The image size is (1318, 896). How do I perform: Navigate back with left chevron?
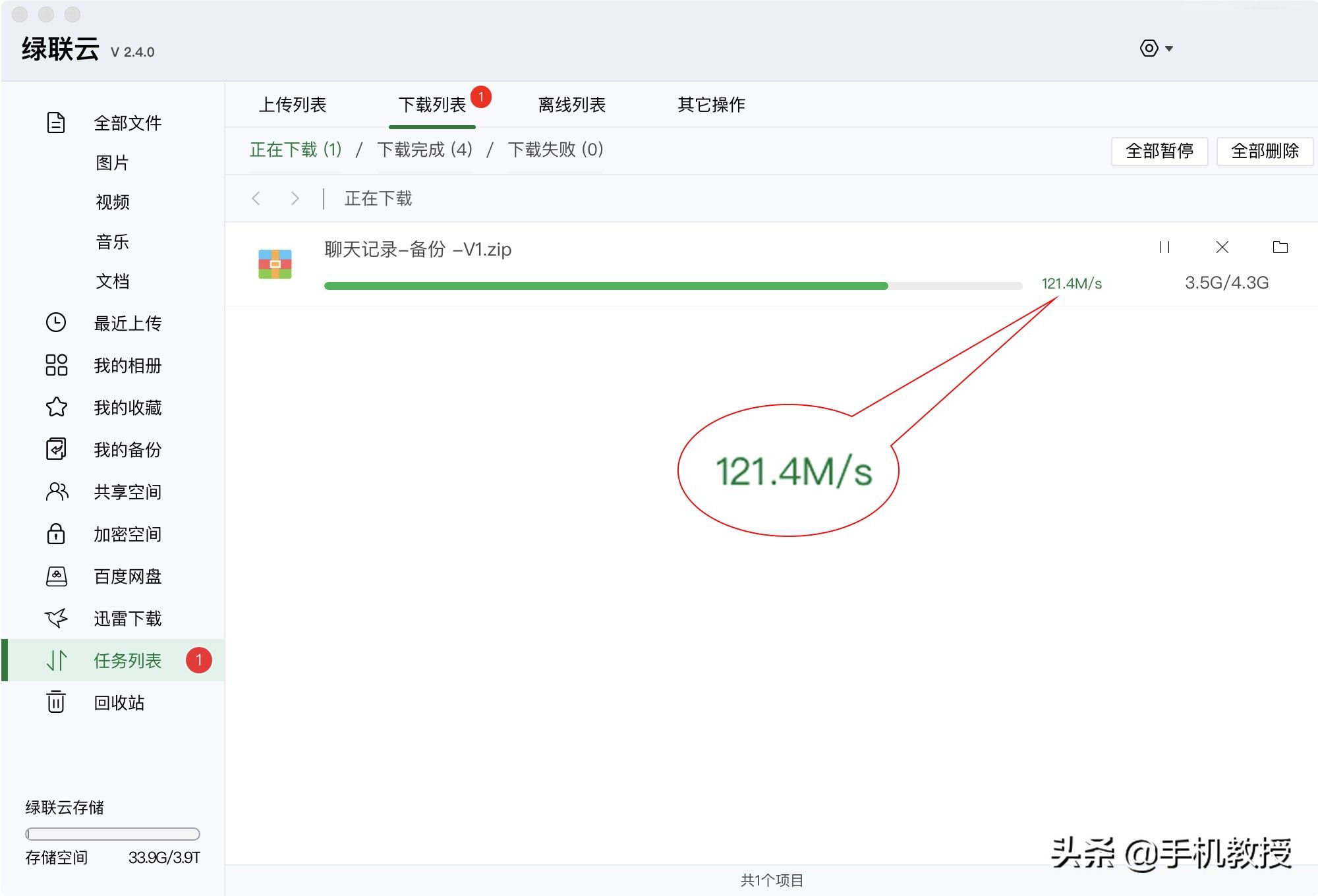tap(256, 198)
